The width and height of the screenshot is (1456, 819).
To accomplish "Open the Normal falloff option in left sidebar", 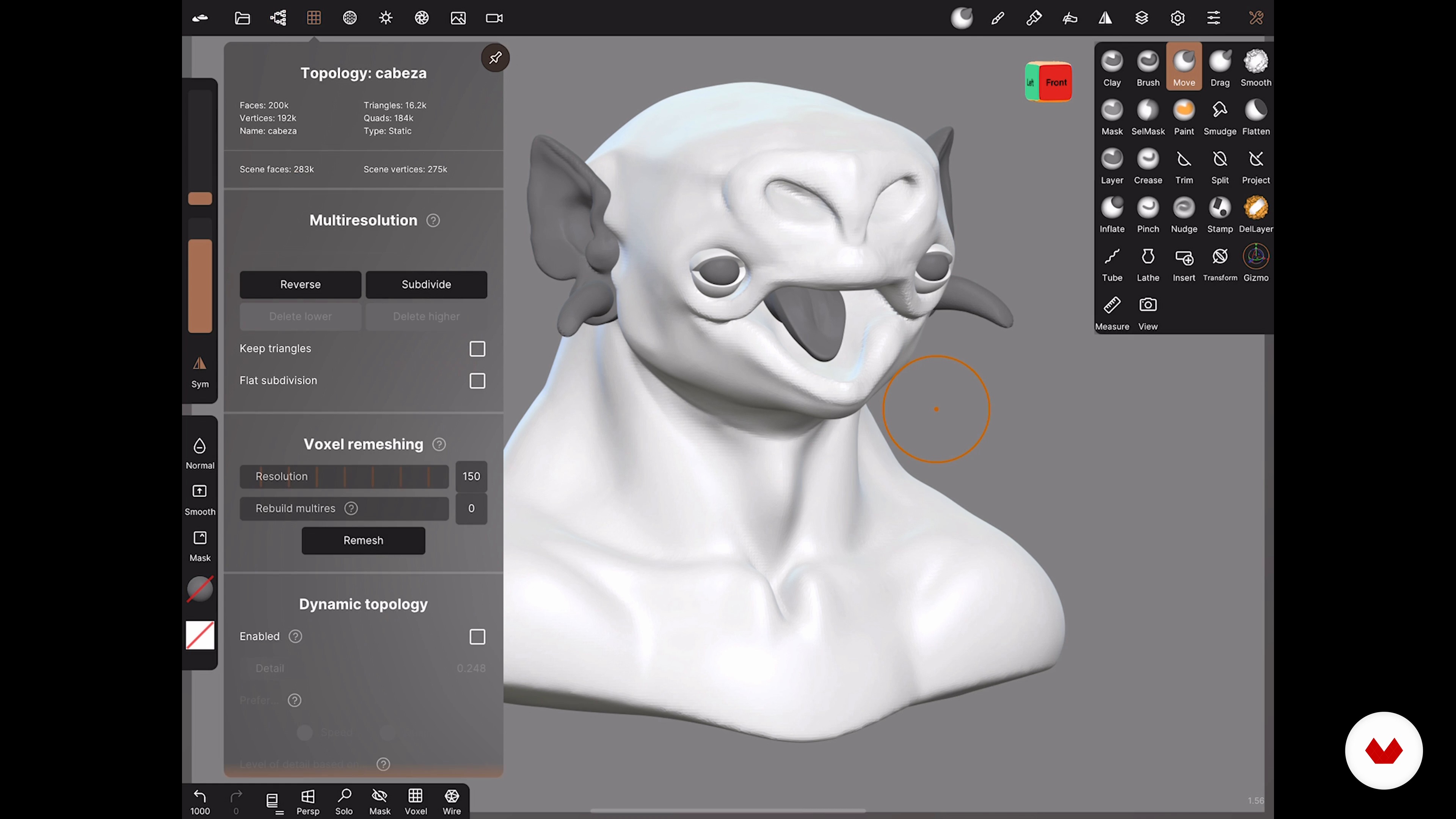I will coord(199,453).
